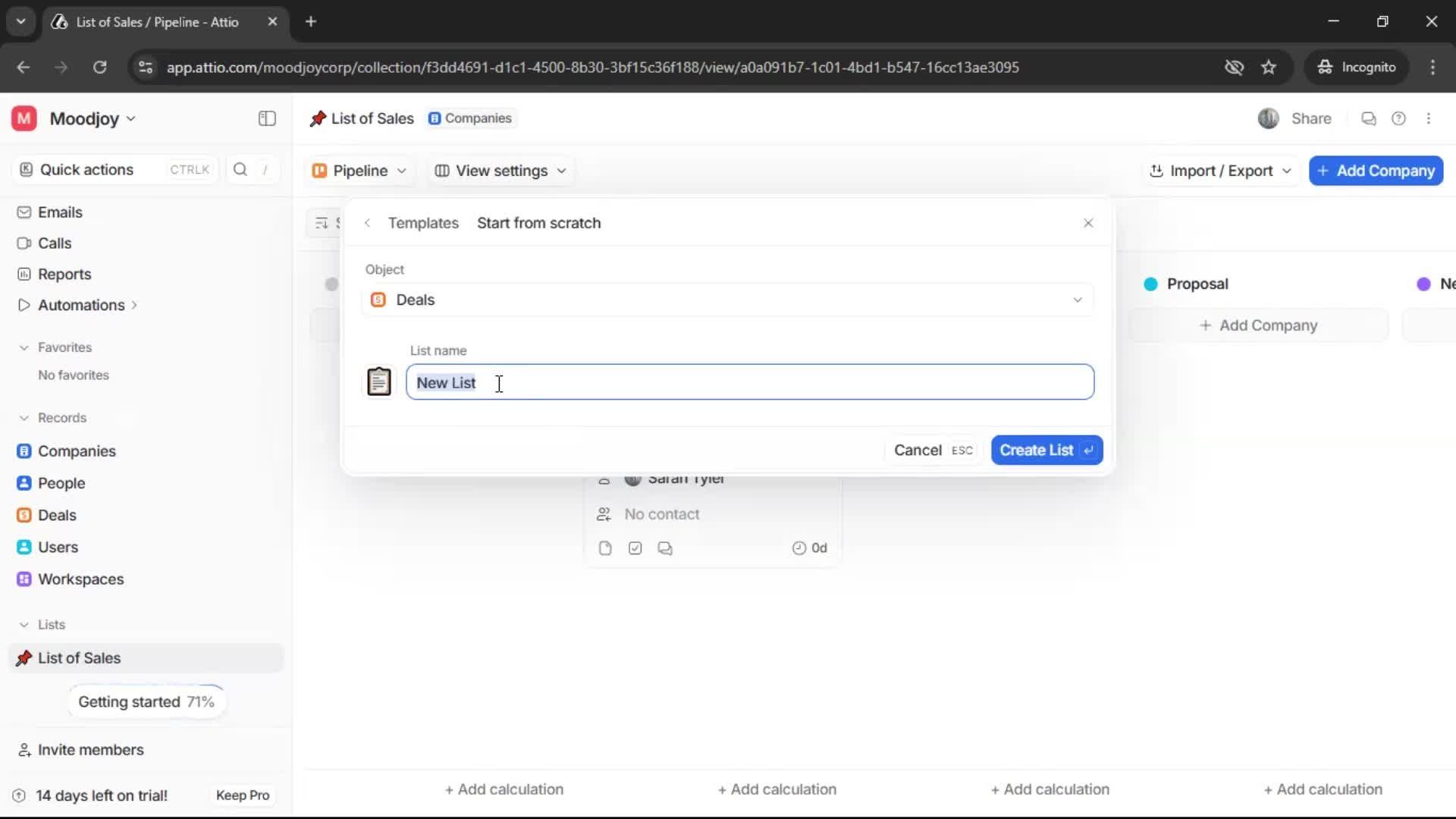Open the help question mark icon
The width and height of the screenshot is (1456, 819).
(x=1399, y=118)
